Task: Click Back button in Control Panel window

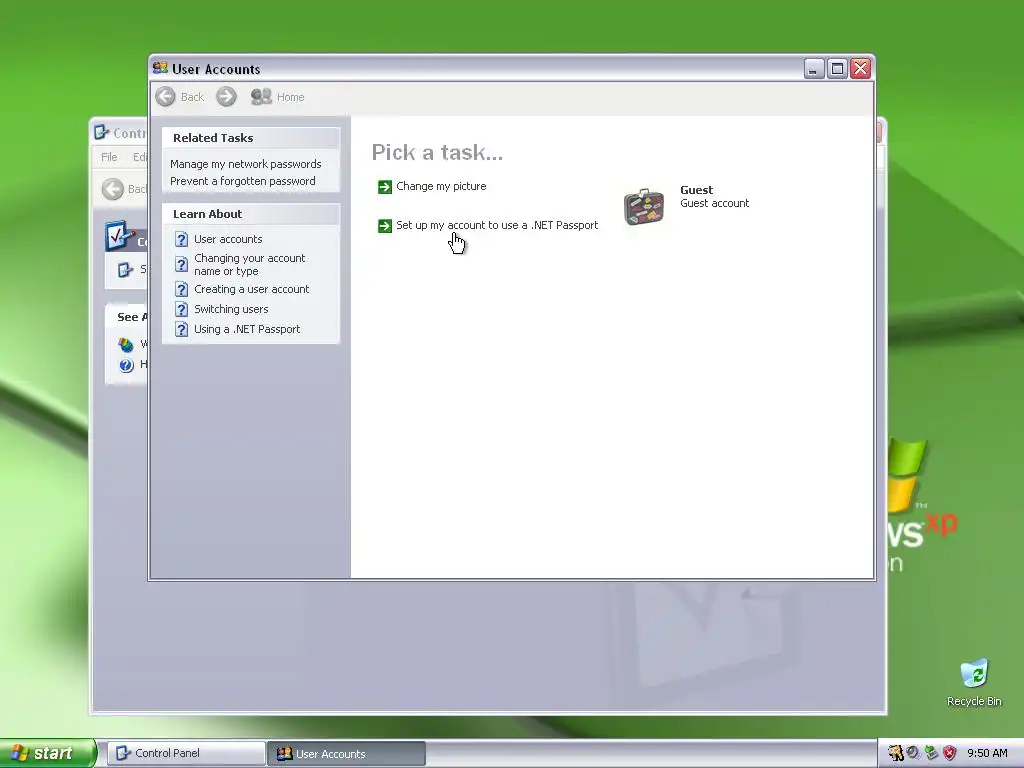Action: (x=124, y=189)
